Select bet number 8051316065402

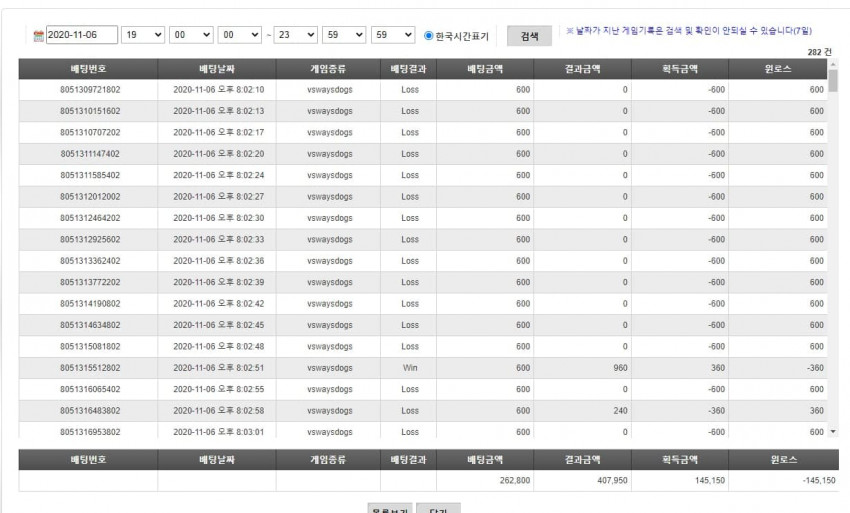click(90, 389)
